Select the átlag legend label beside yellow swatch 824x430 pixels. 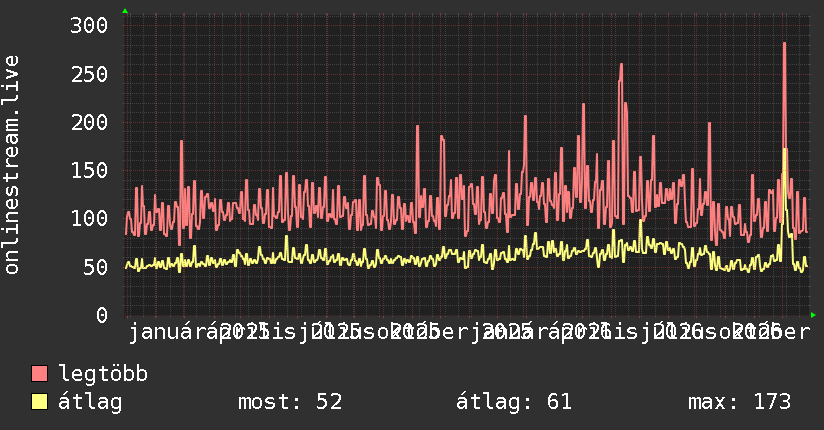click(x=90, y=402)
